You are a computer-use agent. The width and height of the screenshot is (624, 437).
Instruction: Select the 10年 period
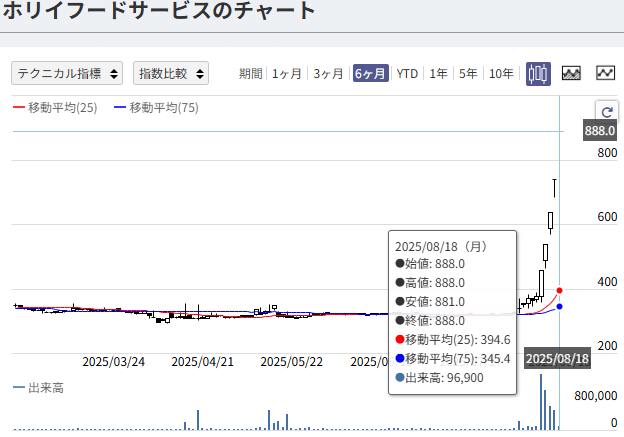[x=501, y=74]
